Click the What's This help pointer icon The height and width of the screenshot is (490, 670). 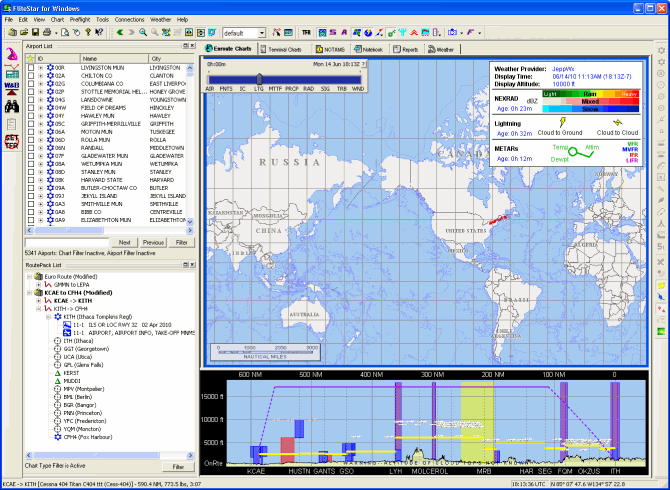coord(99,32)
